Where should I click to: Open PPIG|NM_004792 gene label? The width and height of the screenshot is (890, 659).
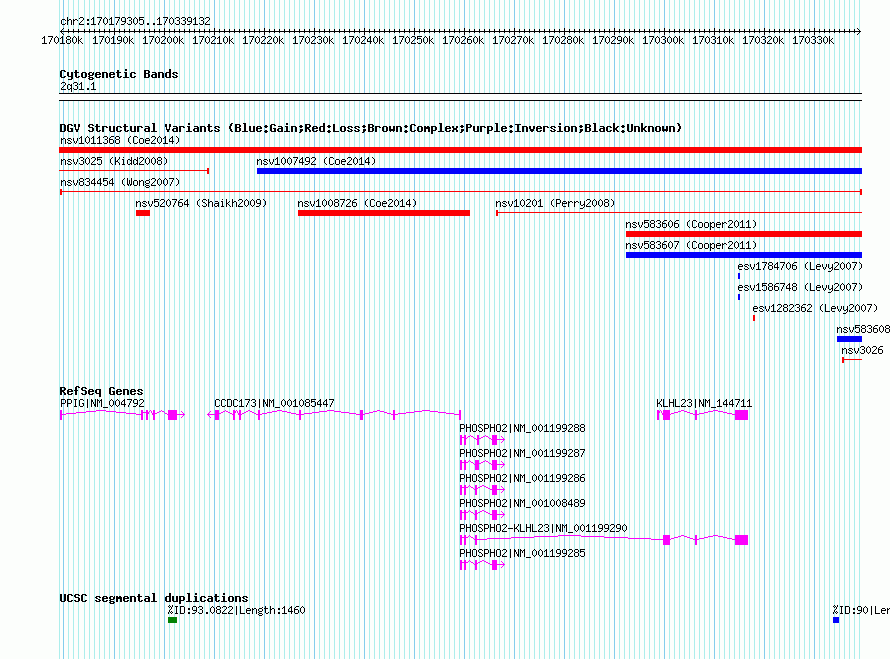102,403
